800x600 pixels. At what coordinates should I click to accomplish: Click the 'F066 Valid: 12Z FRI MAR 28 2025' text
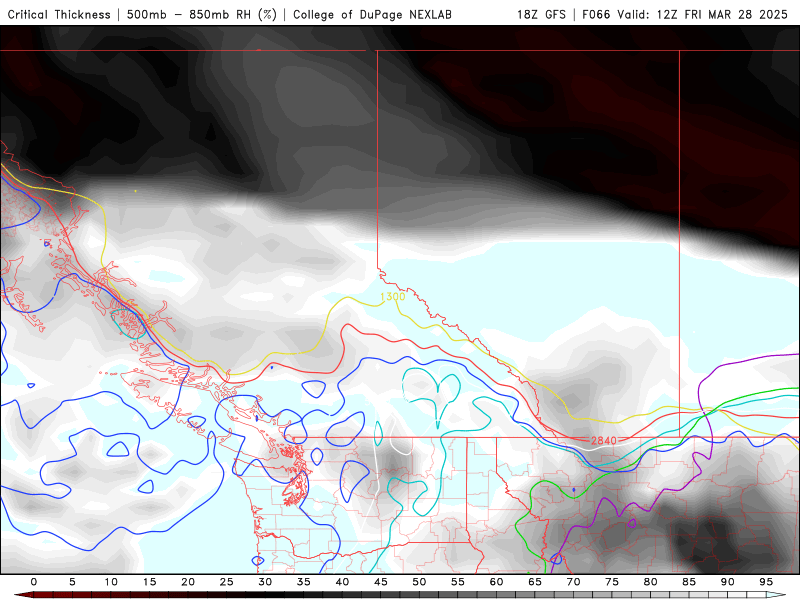tap(685, 15)
